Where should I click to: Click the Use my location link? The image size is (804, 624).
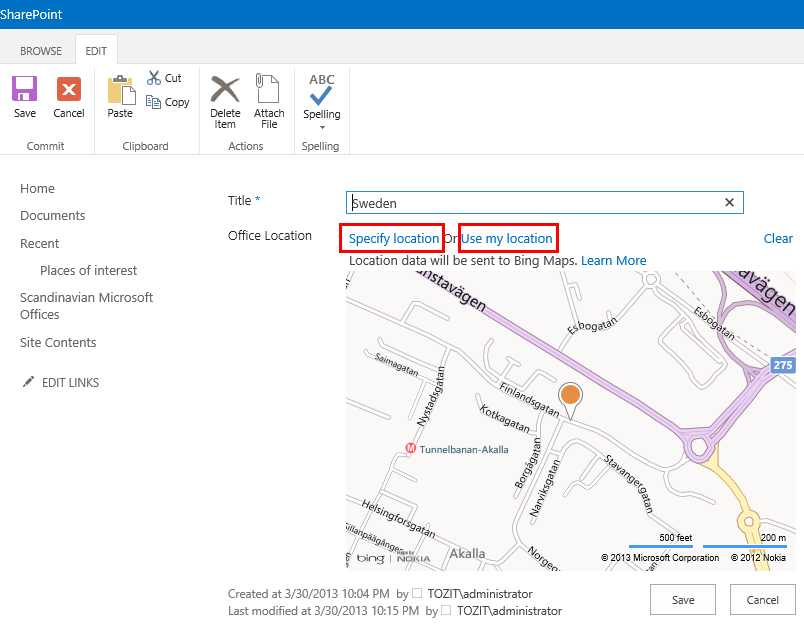coord(507,238)
